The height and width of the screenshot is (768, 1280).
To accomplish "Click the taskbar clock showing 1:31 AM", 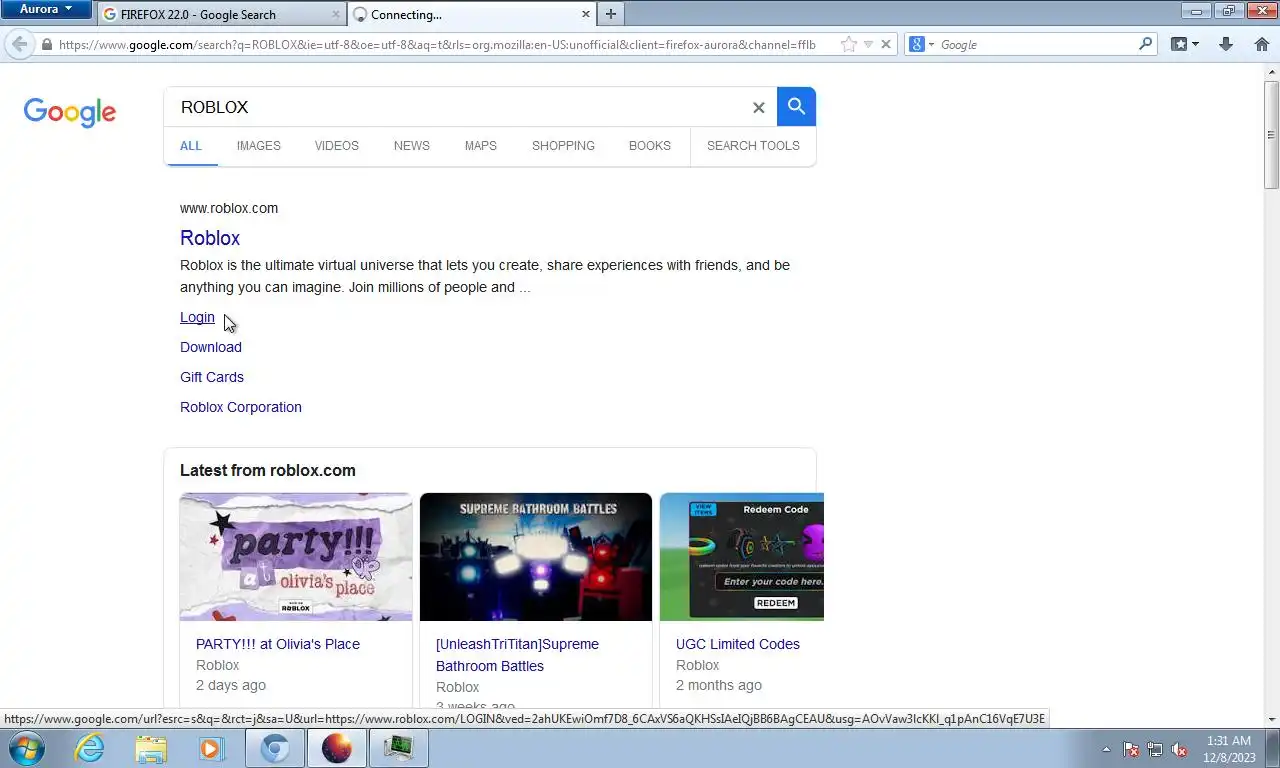I will (x=1228, y=749).
